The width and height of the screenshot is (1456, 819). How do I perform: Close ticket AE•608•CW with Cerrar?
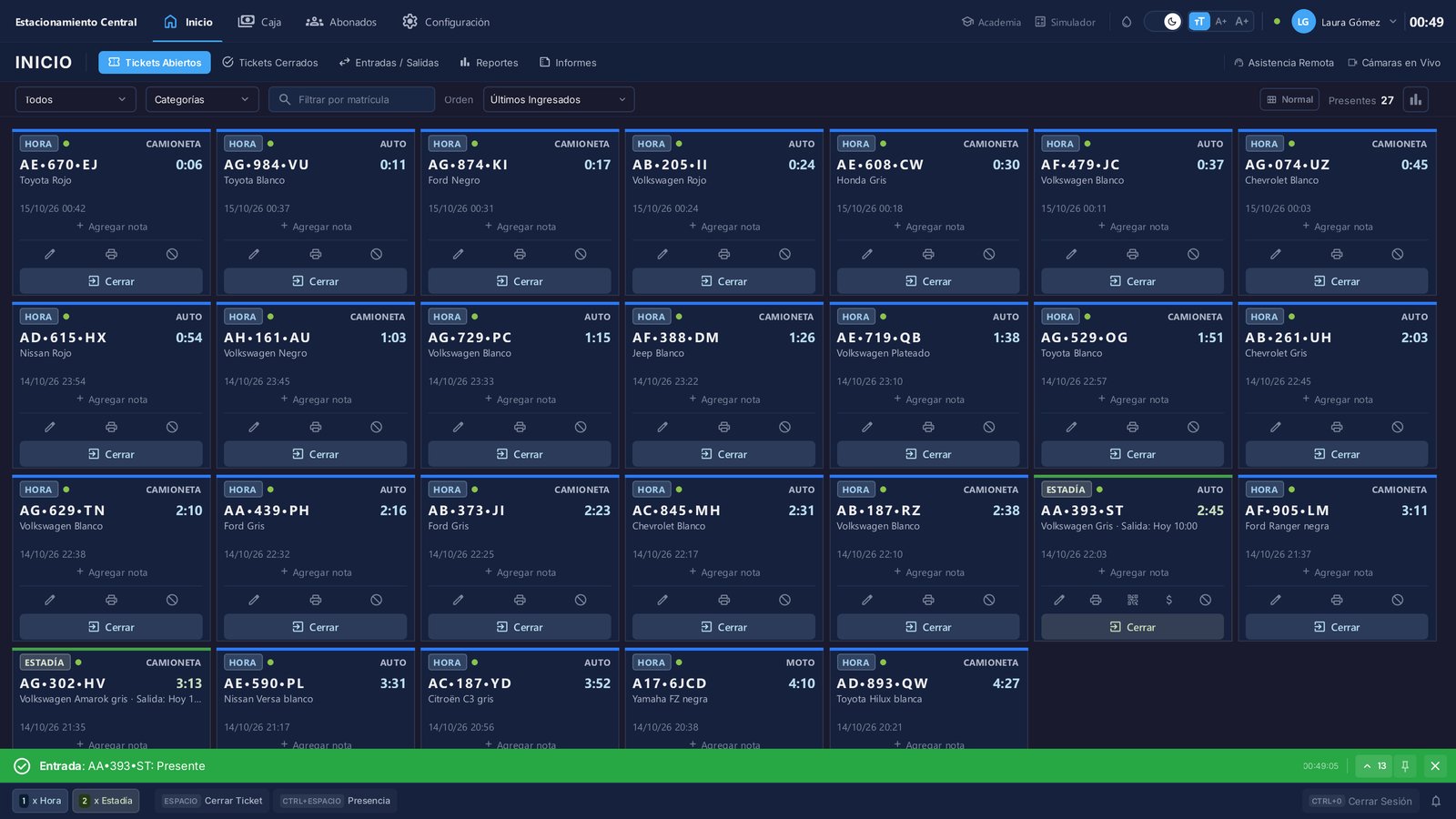928,281
